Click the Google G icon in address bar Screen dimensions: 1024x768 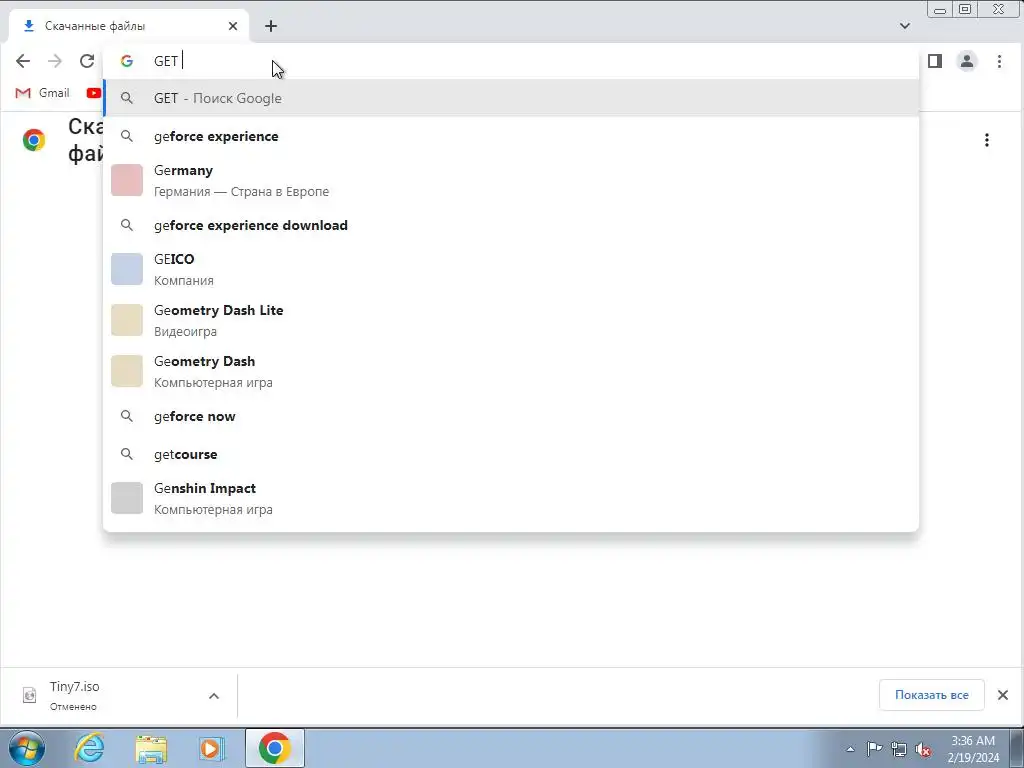coord(127,61)
